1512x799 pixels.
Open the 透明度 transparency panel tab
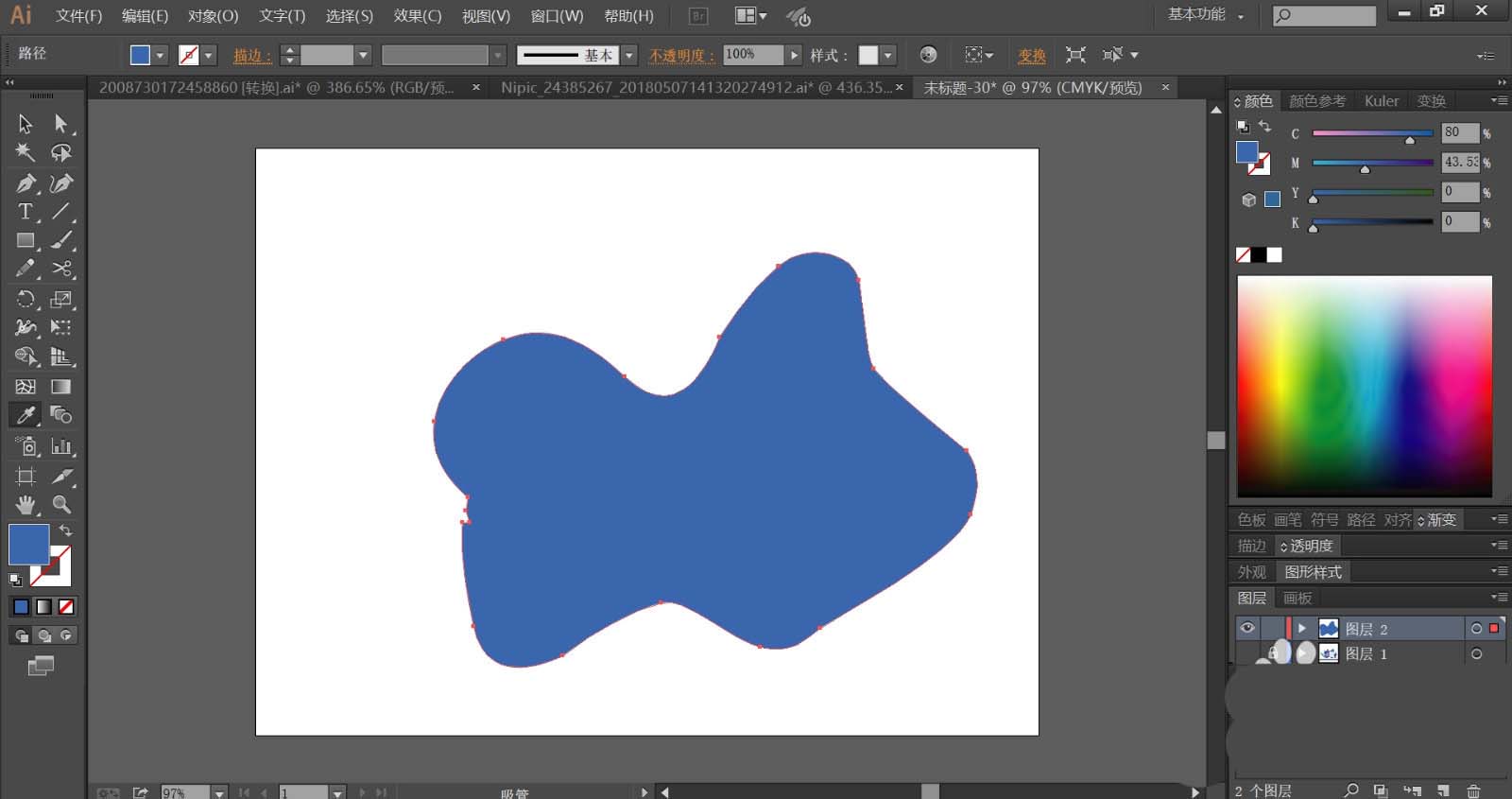click(x=1307, y=546)
